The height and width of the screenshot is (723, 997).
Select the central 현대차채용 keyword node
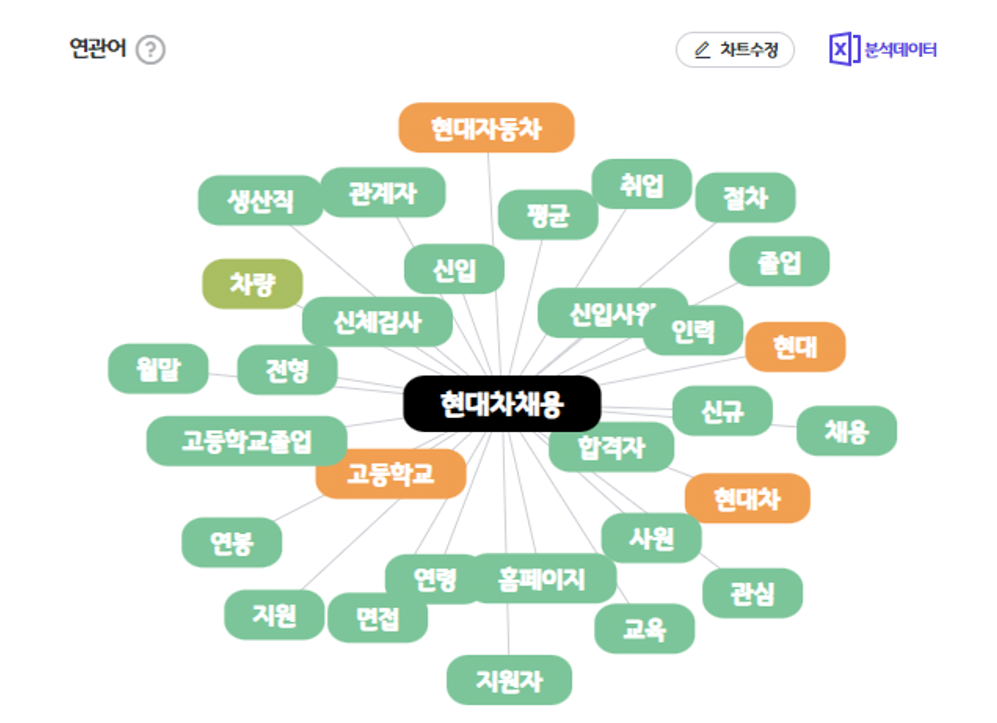[502, 404]
